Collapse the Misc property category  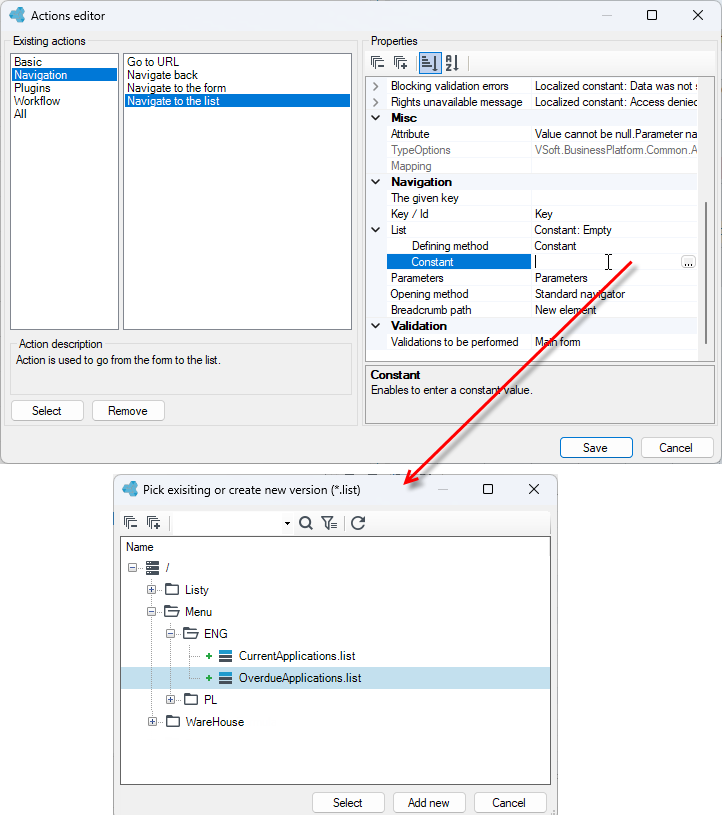pyautogui.click(x=376, y=118)
